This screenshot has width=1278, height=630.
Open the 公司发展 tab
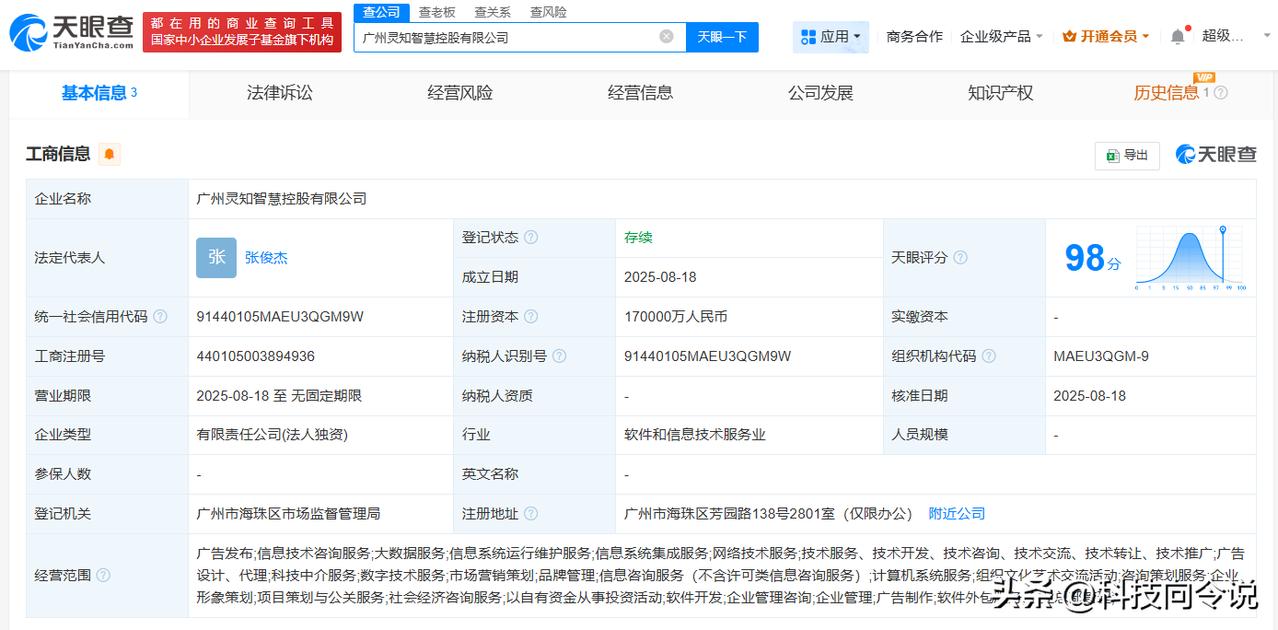point(820,93)
